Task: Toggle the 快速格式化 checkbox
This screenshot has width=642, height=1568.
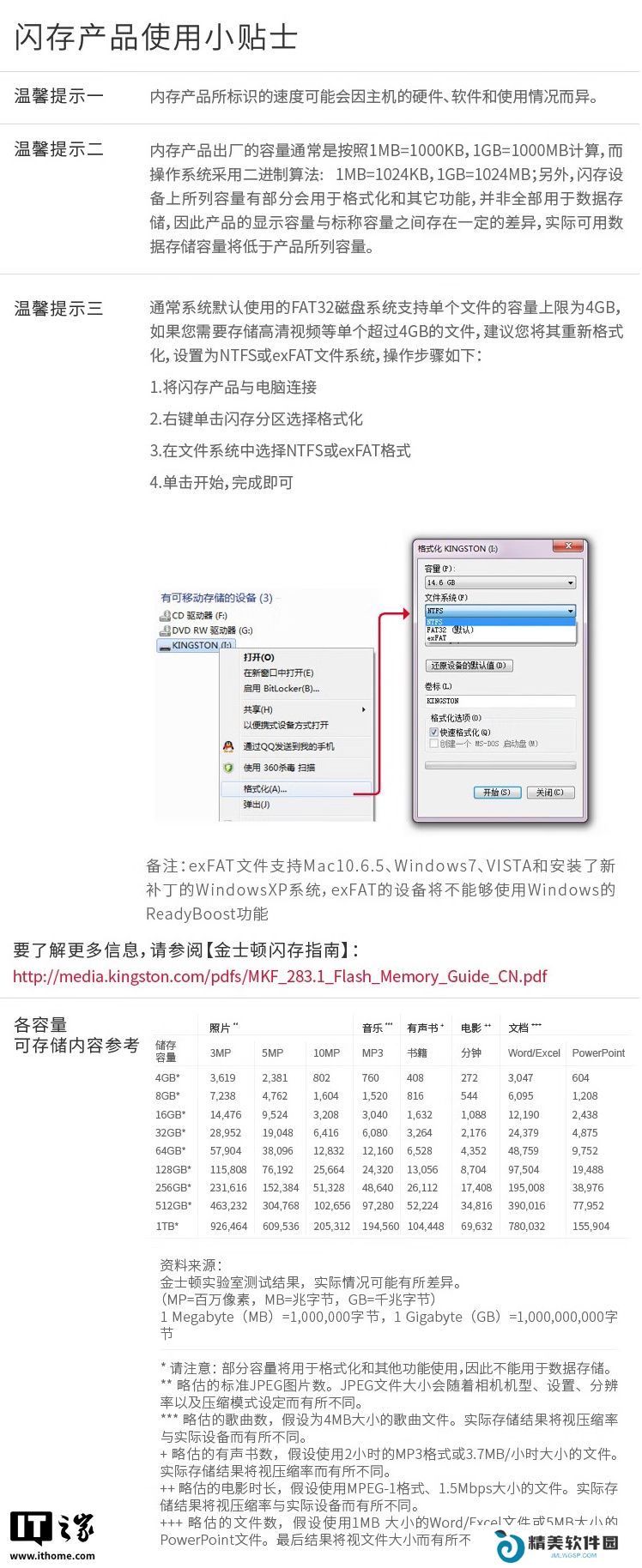Action: pyautogui.click(x=433, y=733)
